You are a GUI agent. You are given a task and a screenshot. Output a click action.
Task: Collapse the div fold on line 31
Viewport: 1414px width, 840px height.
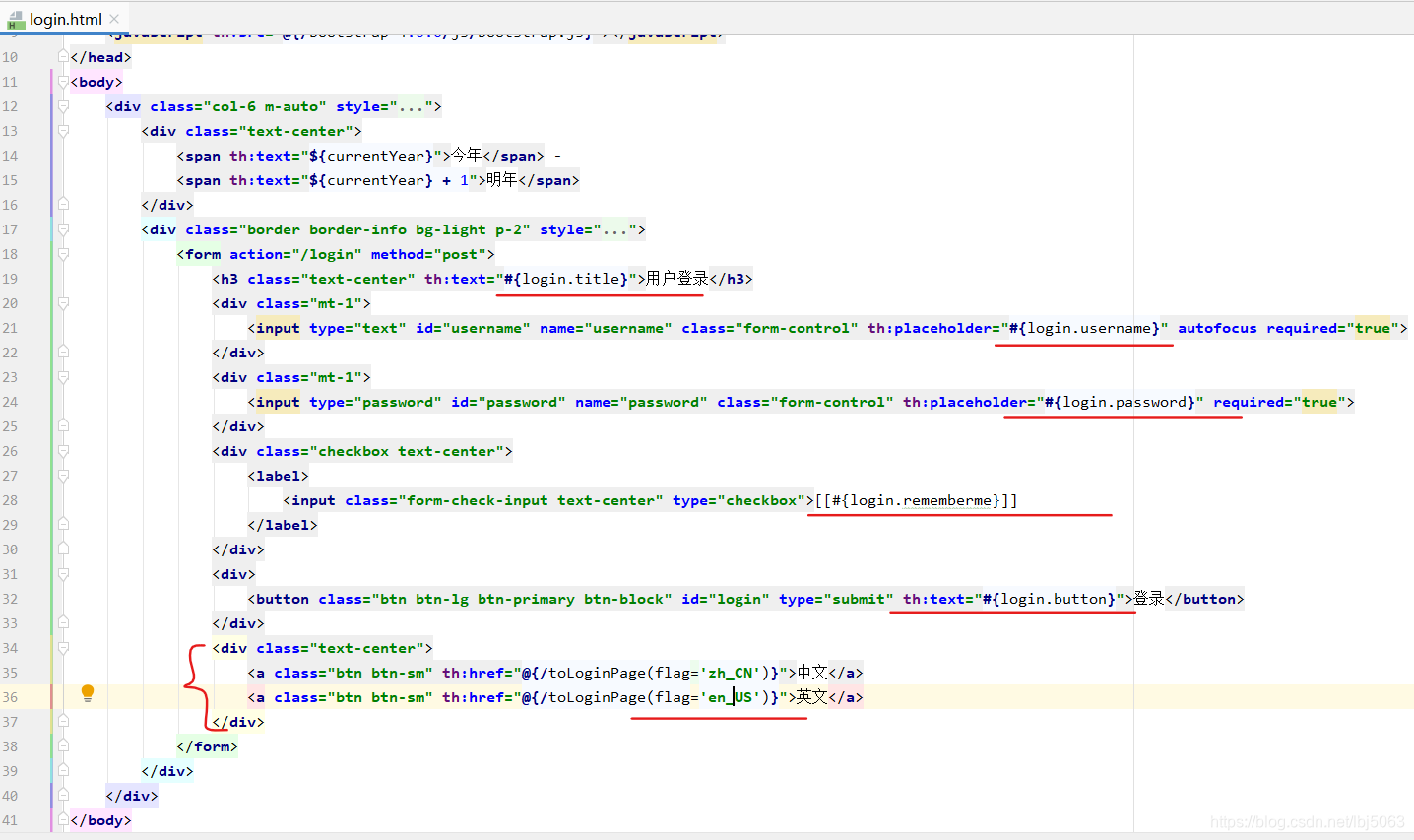pyautogui.click(x=63, y=574)
